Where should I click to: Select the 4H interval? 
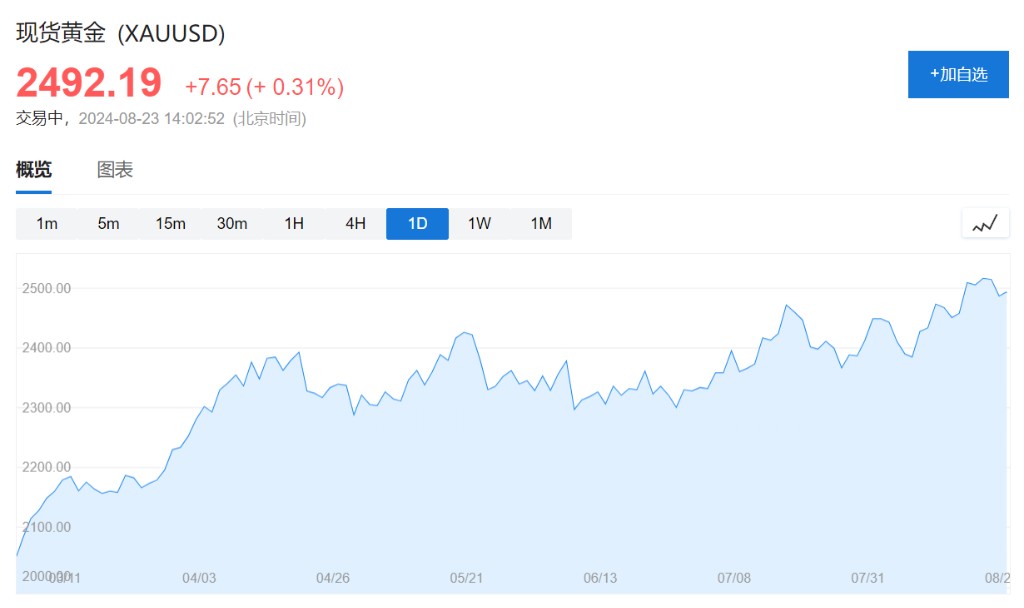coord(356,224)
